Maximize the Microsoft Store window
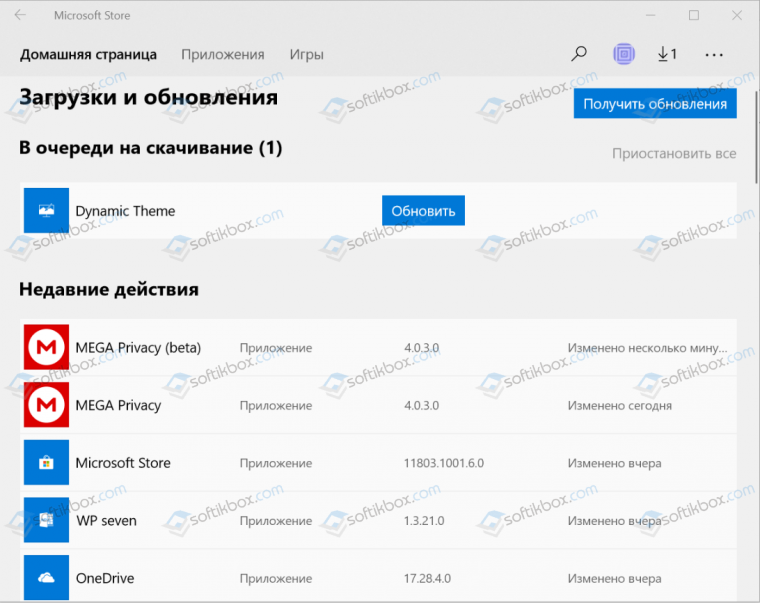This screenshot has width=760, height=603. (694, 15)
